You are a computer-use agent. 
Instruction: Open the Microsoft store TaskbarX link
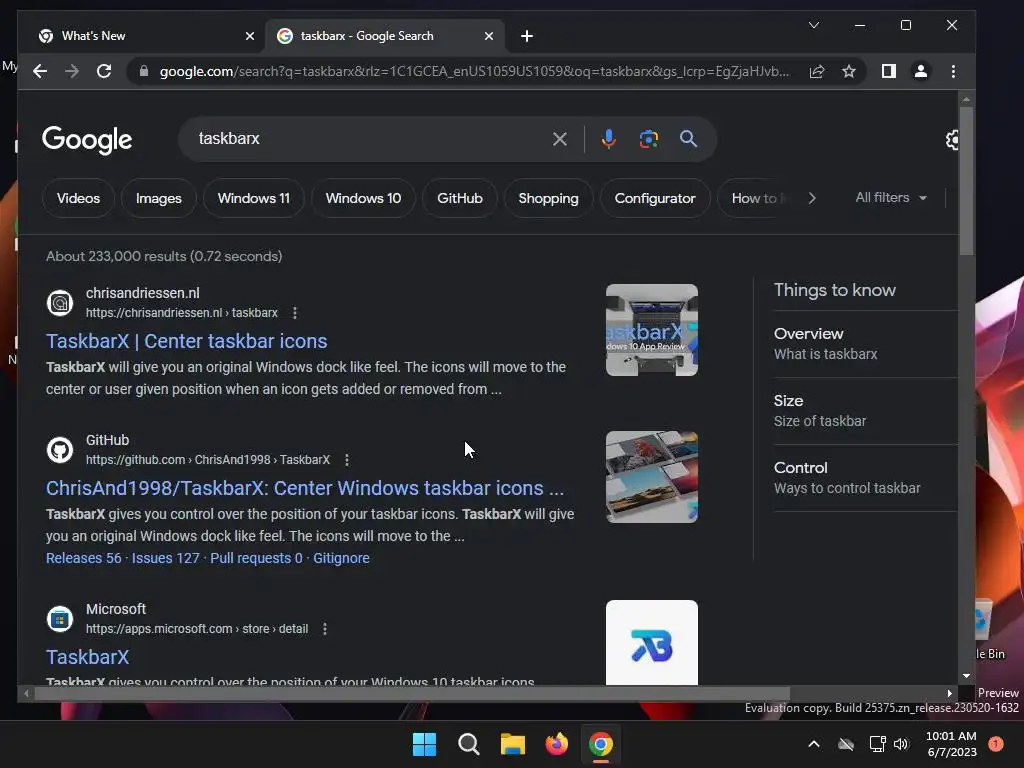coord(88,657)
